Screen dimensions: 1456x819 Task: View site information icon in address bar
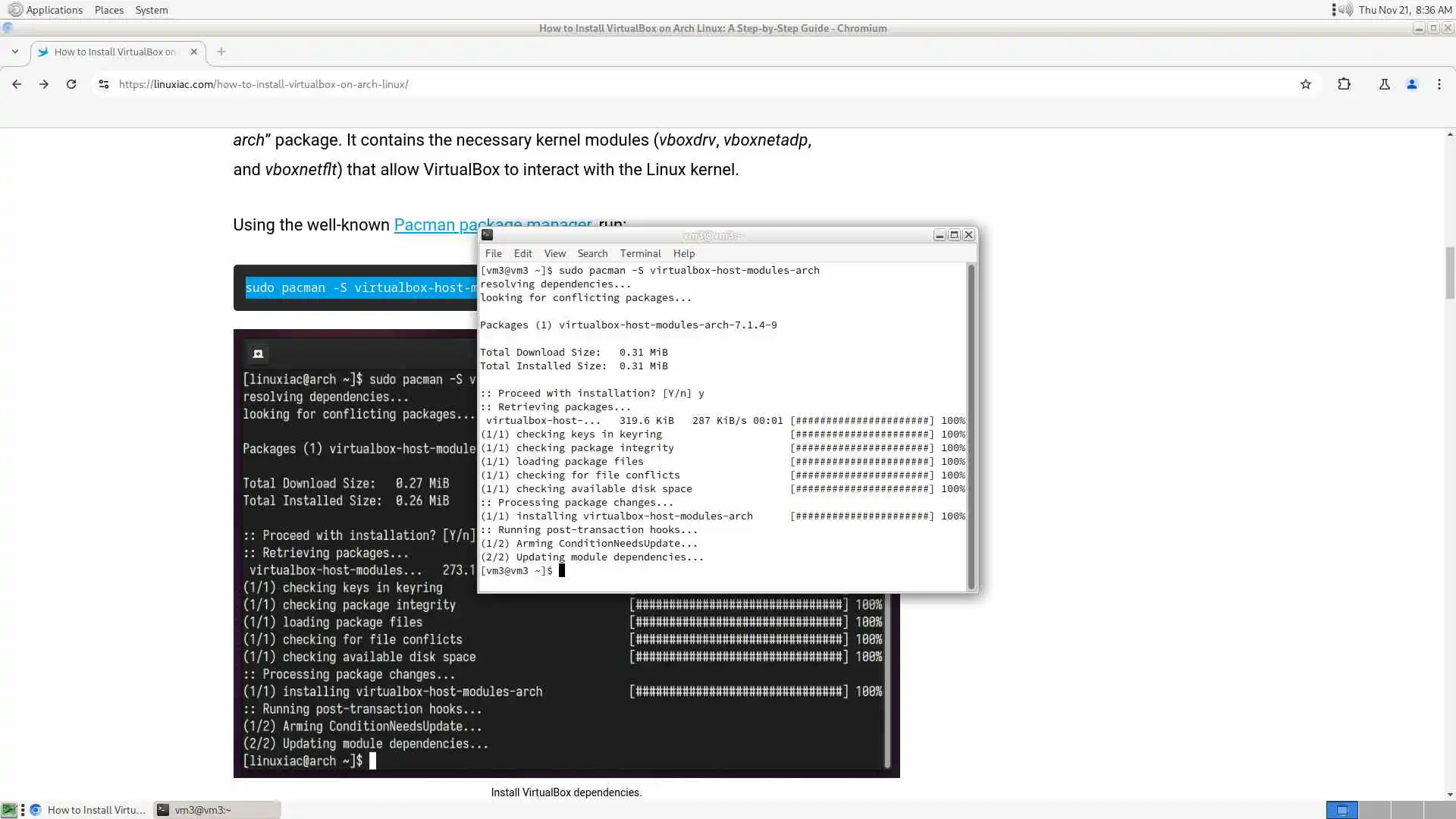(104, 84)
